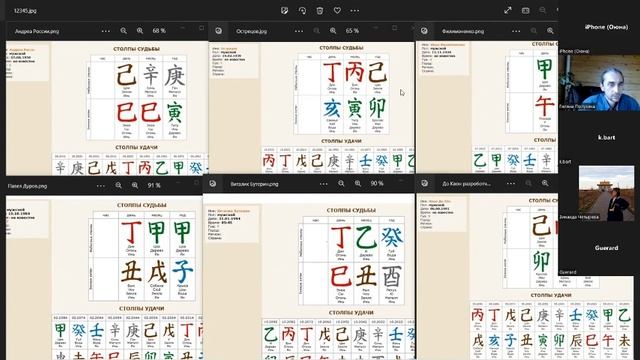Zoom in on Виталик Бутерин.png window
Image resolution: width=640 pixels, height=360 pixels.
click(358, 184)
